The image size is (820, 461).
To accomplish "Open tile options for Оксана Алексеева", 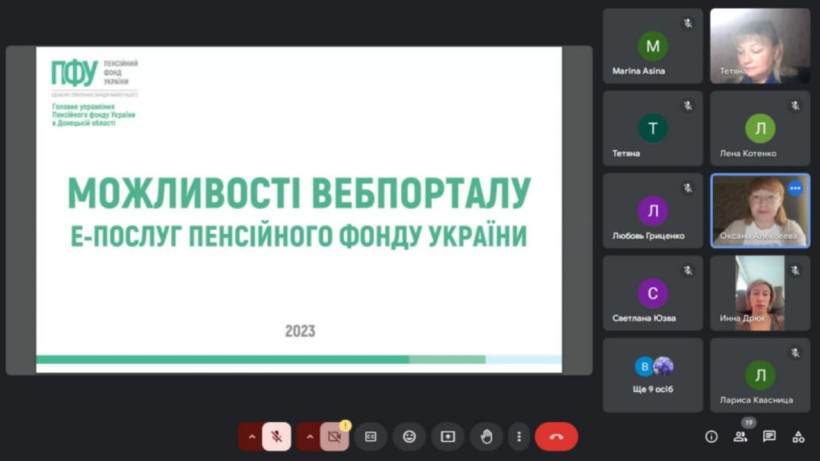I will point(795,188).
